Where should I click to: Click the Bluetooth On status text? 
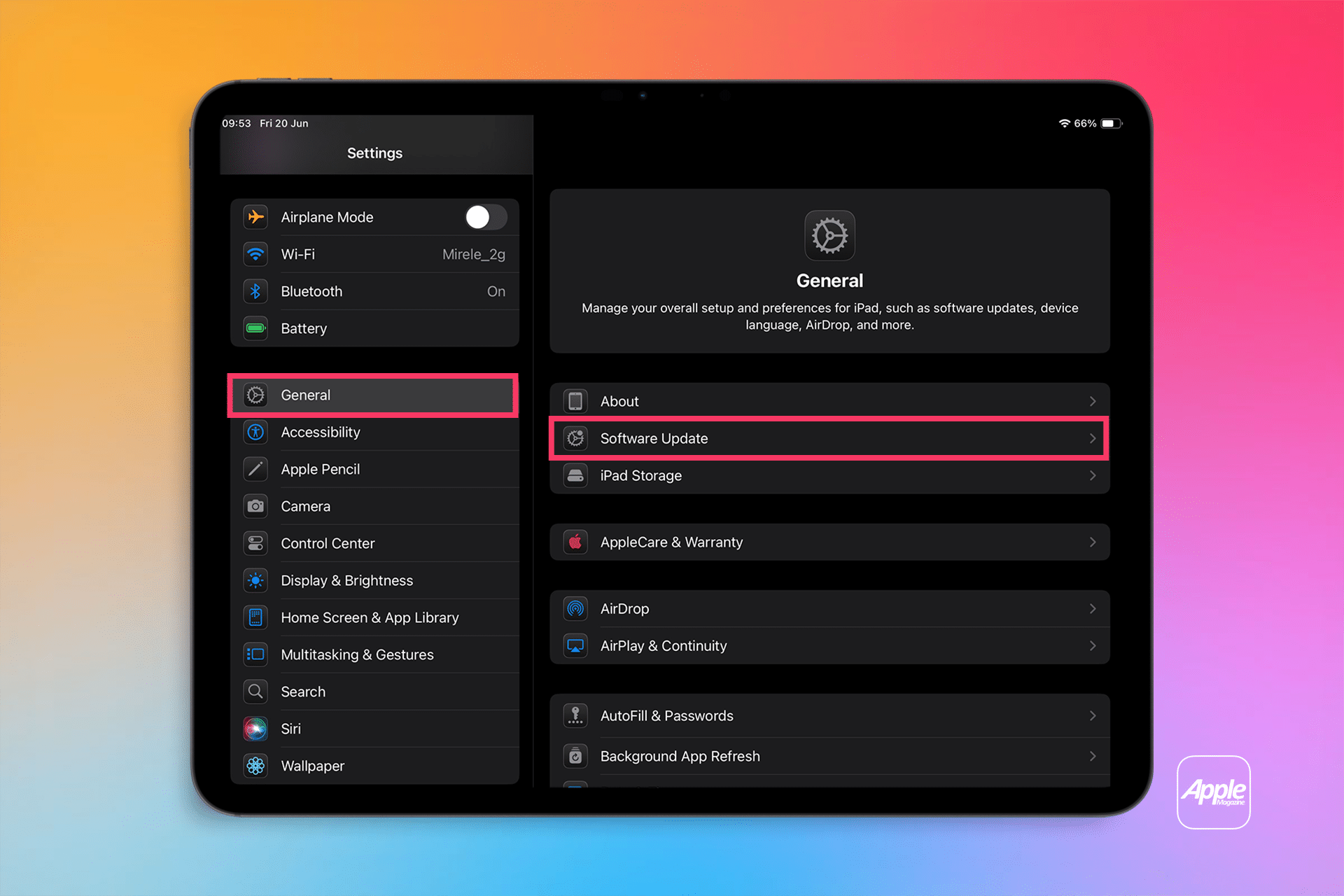point(496,291)
